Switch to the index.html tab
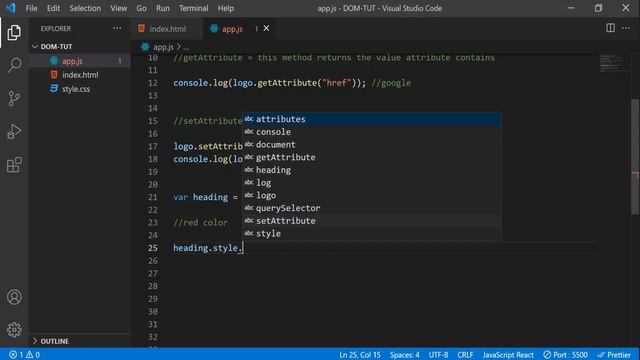Image resolution: width=640 pixels, height=360 pixels. 167,29
